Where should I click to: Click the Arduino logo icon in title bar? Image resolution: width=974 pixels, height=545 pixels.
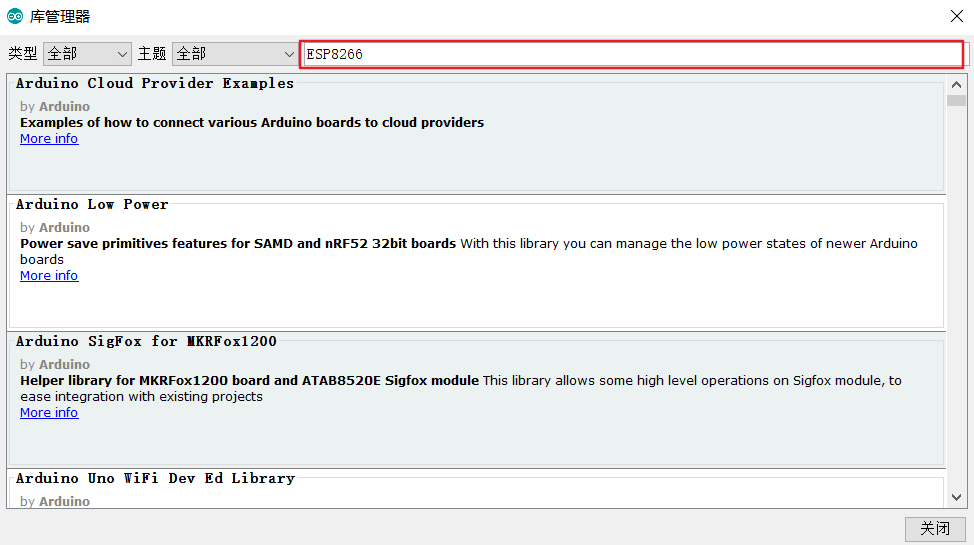pos(15,16)
